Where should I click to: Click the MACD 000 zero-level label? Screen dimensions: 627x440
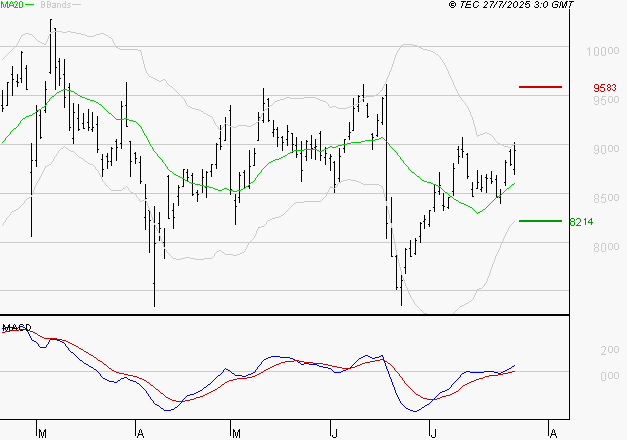(x=610, y=376)
